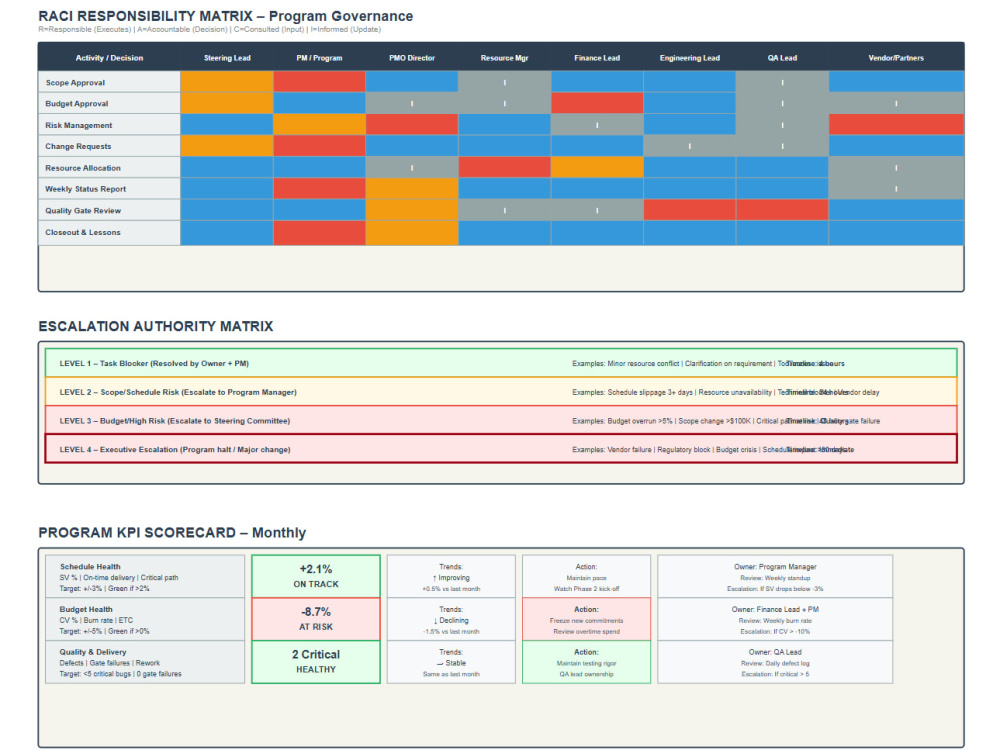Viewport: 1000px width, 750px height.
Task: Select the PMO Director column header
Action: (x=412, y=57)
